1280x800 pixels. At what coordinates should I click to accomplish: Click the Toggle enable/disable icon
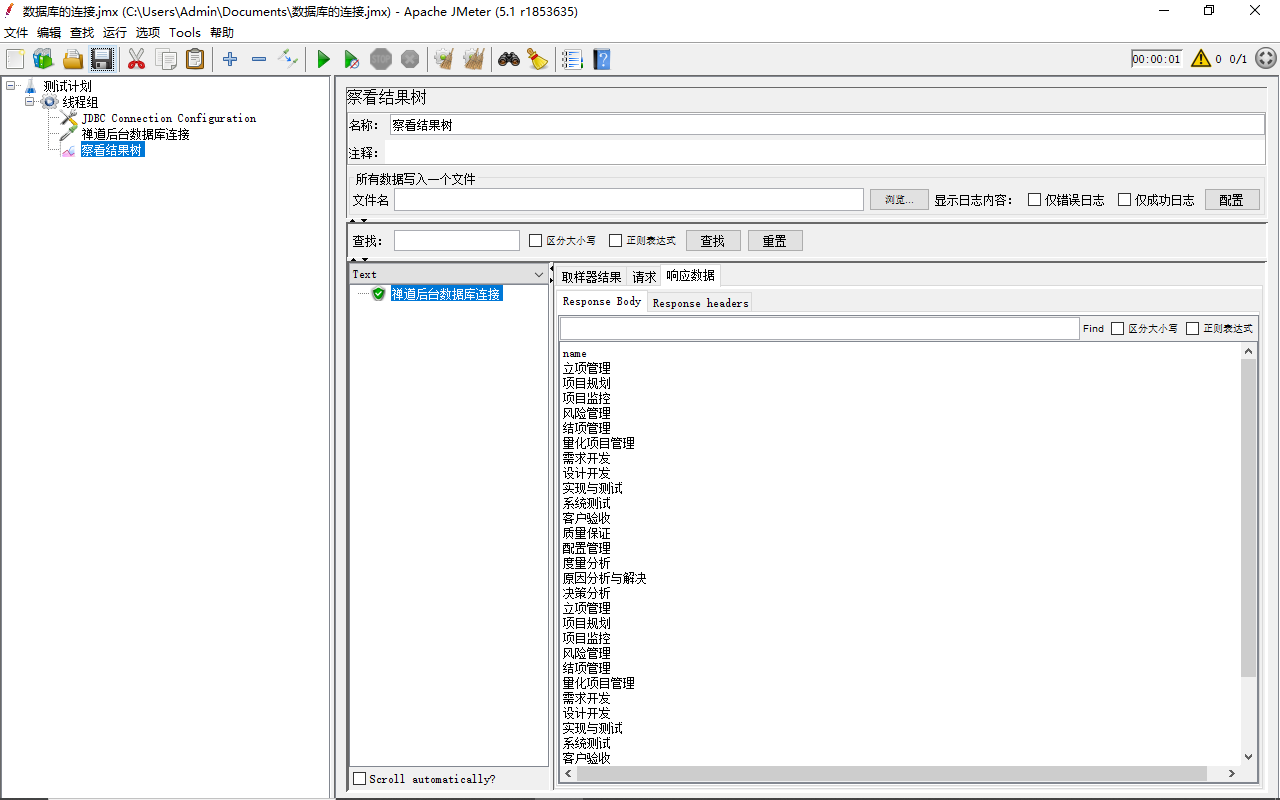288,59
